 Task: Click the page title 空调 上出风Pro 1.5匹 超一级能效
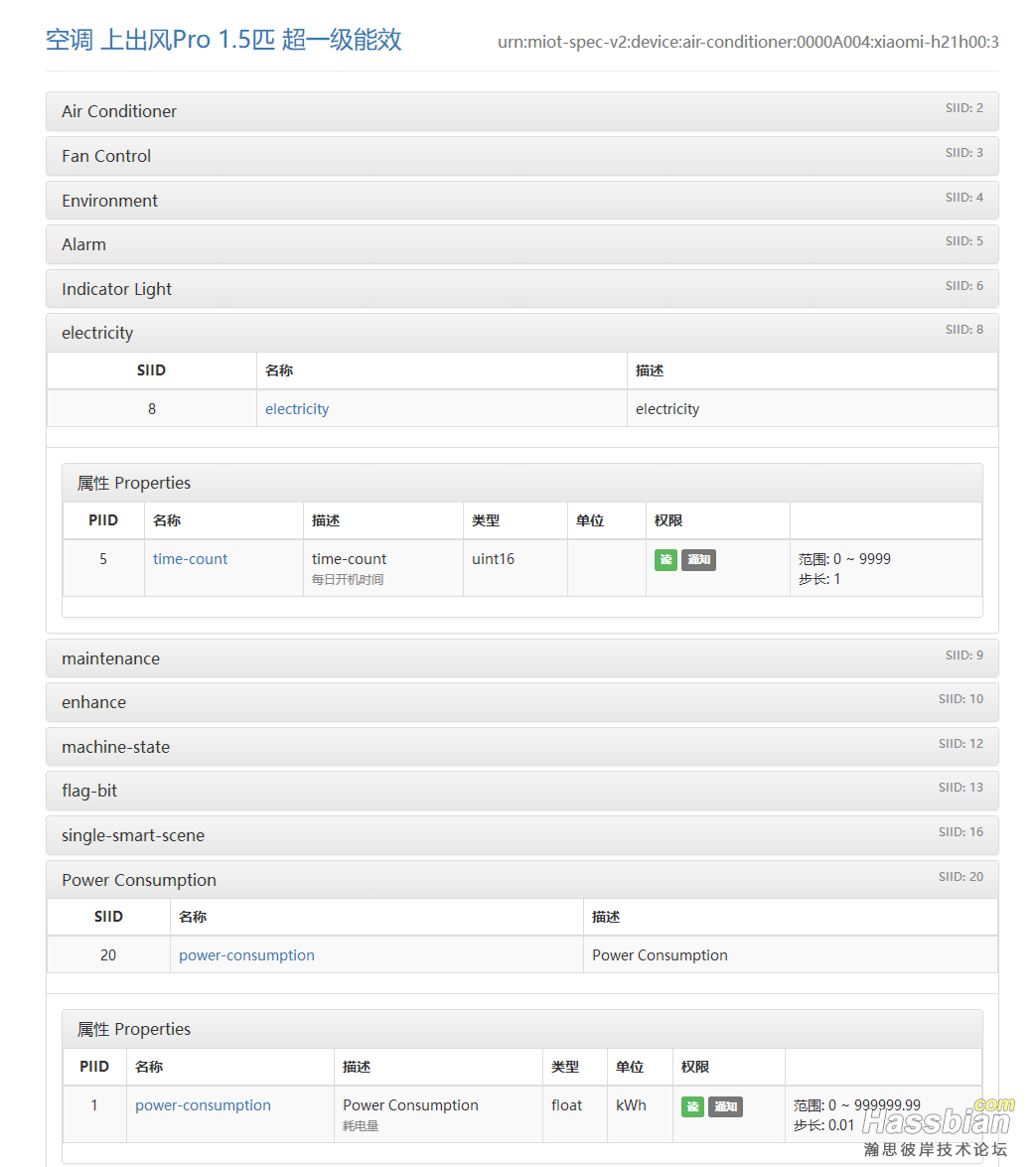(x=223, y=40)
